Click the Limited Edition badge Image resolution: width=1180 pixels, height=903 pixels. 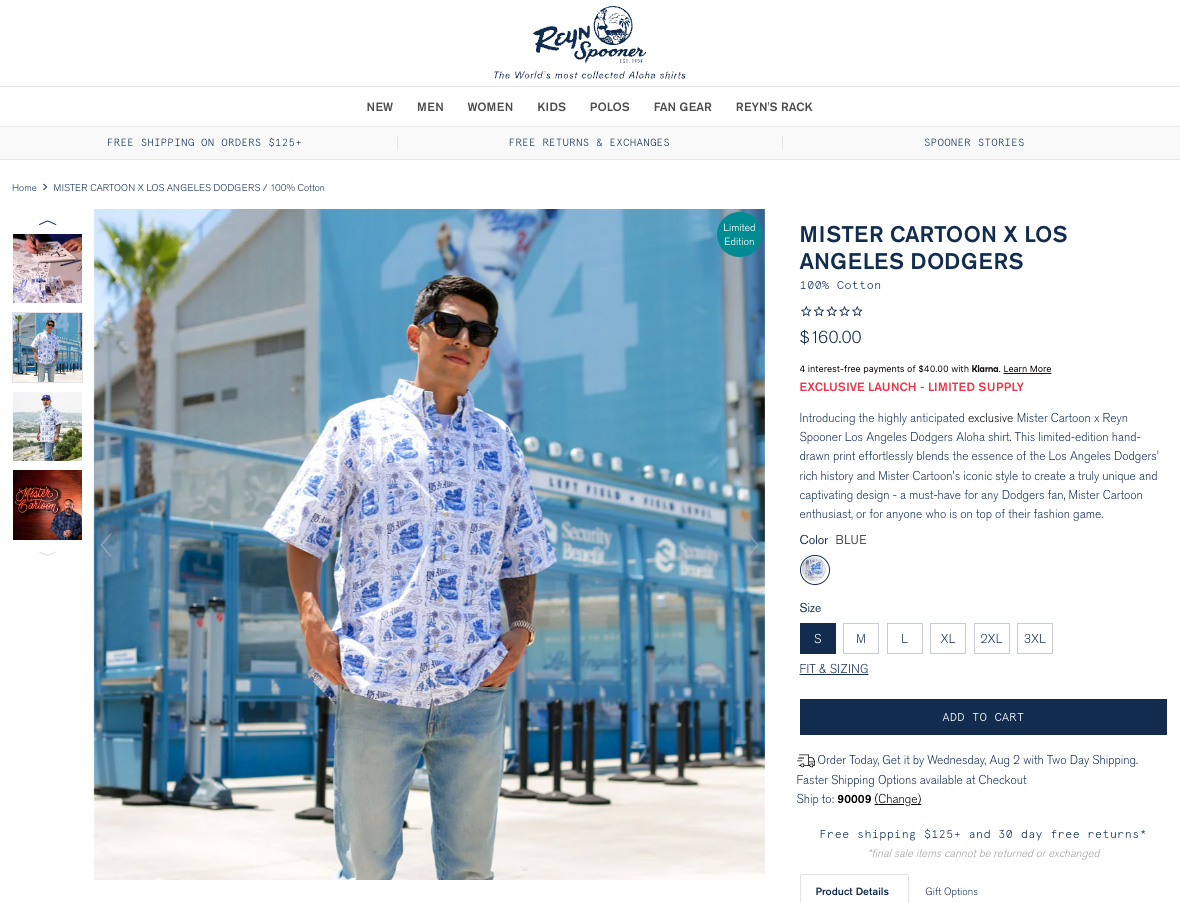739,234
